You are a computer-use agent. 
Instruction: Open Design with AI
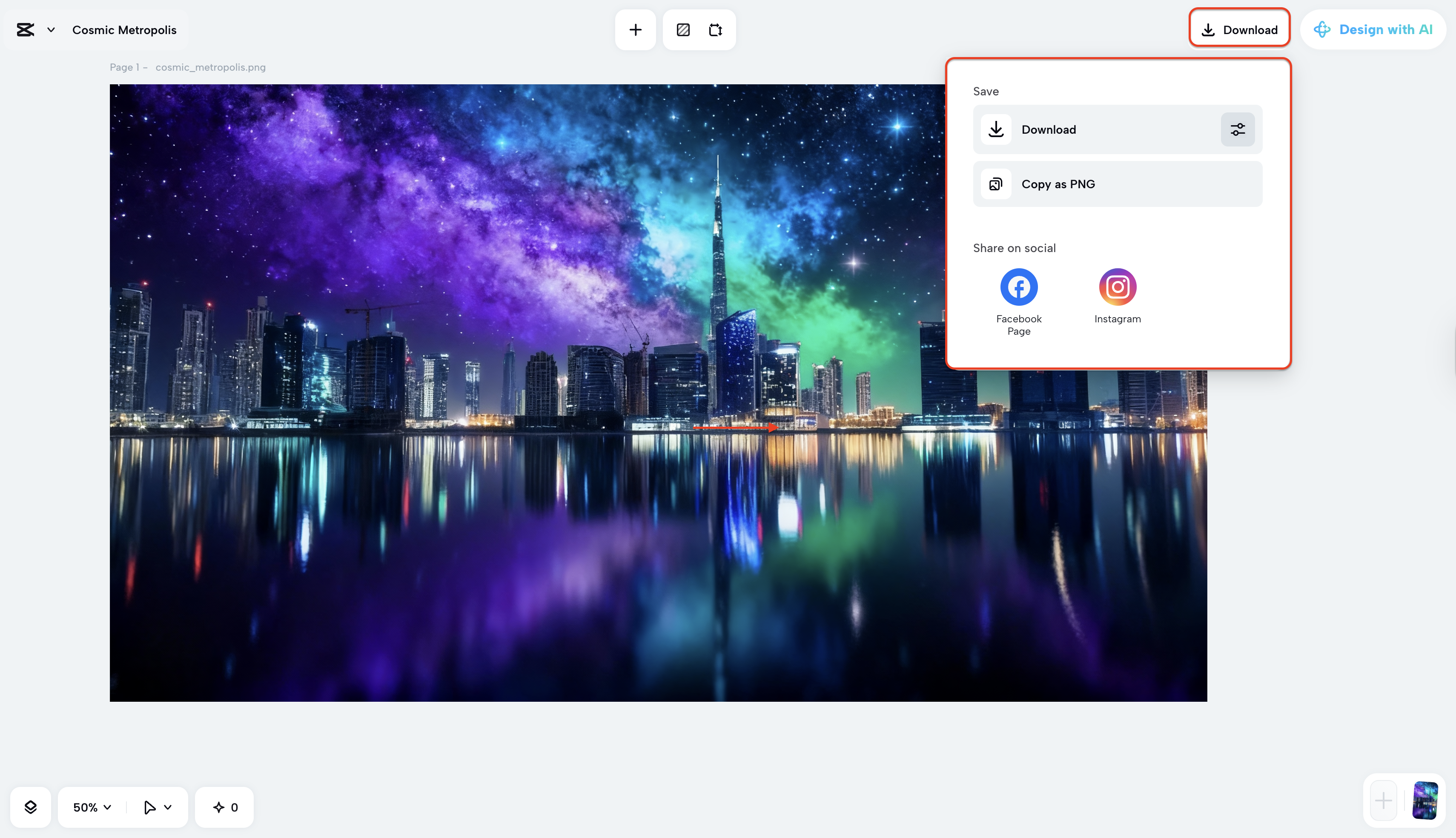[x=1373, y=29]
